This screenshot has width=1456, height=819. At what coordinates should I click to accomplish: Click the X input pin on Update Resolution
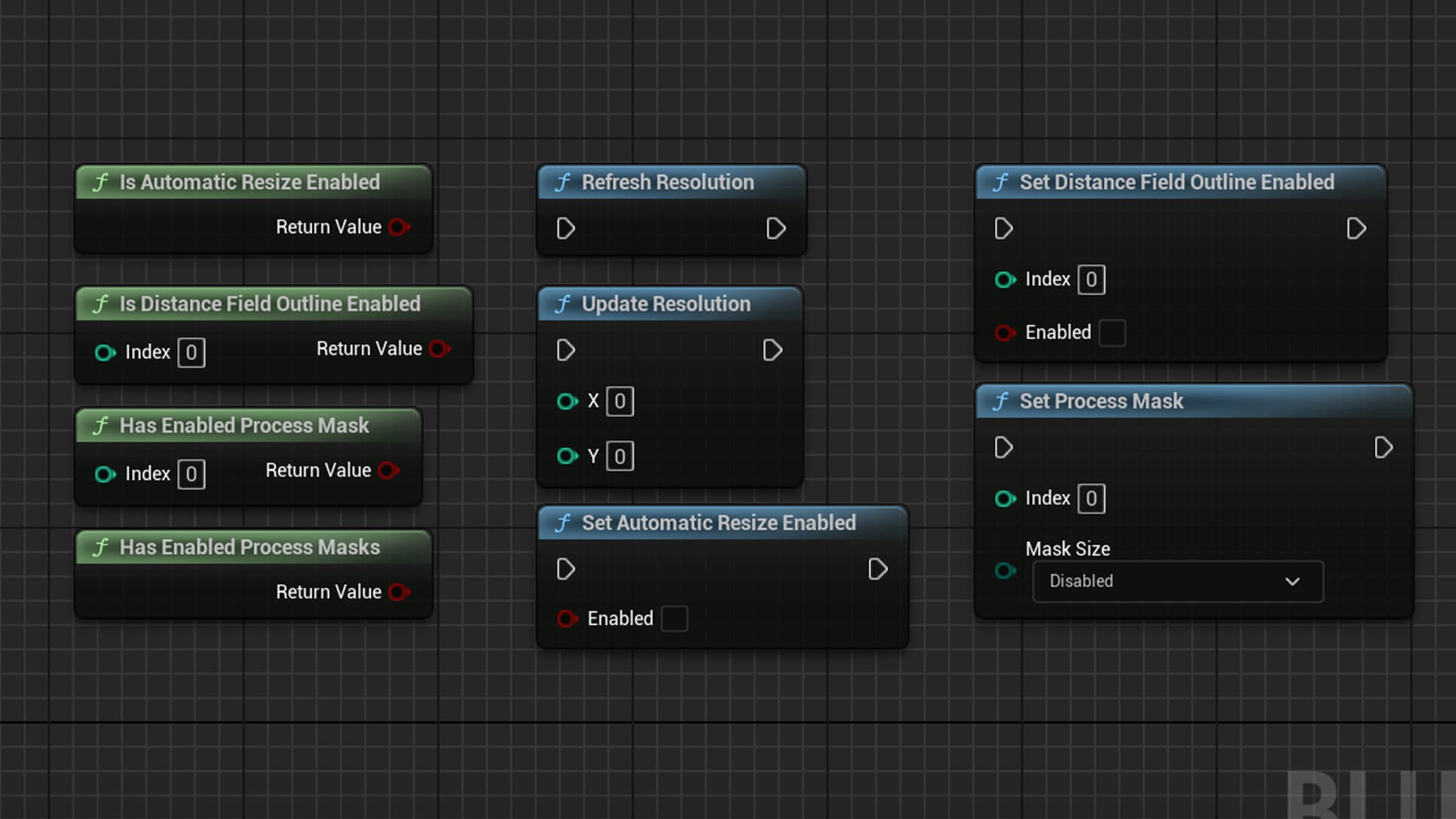567,402
